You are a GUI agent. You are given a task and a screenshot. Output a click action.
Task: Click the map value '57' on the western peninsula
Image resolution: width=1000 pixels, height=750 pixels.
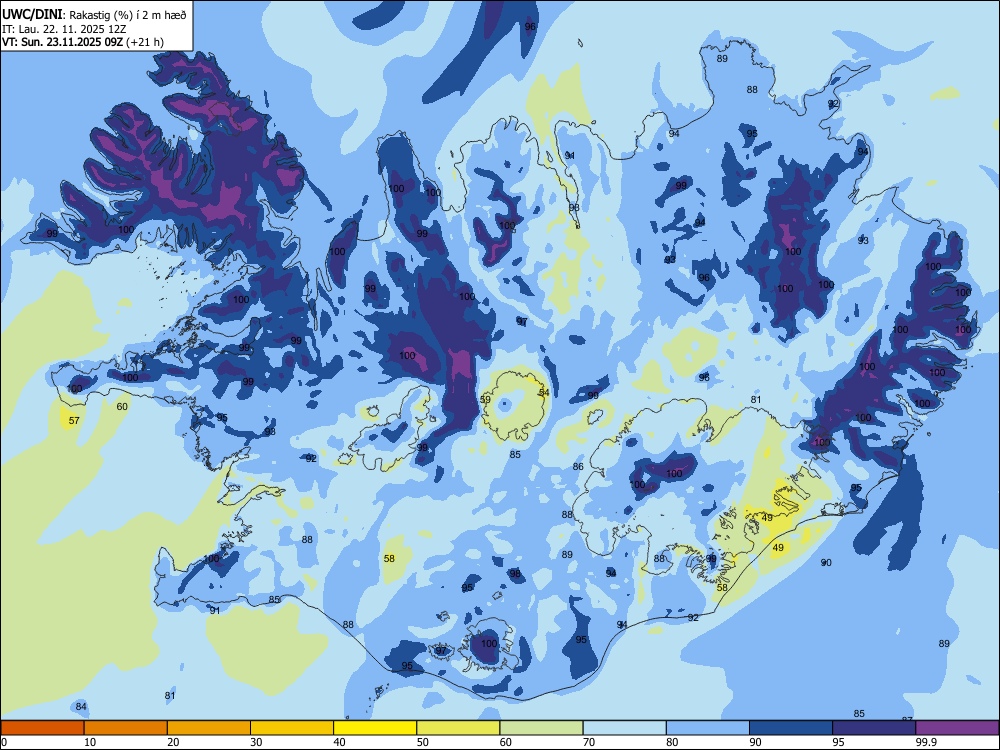pyautogui.click(x=74, y=420)
